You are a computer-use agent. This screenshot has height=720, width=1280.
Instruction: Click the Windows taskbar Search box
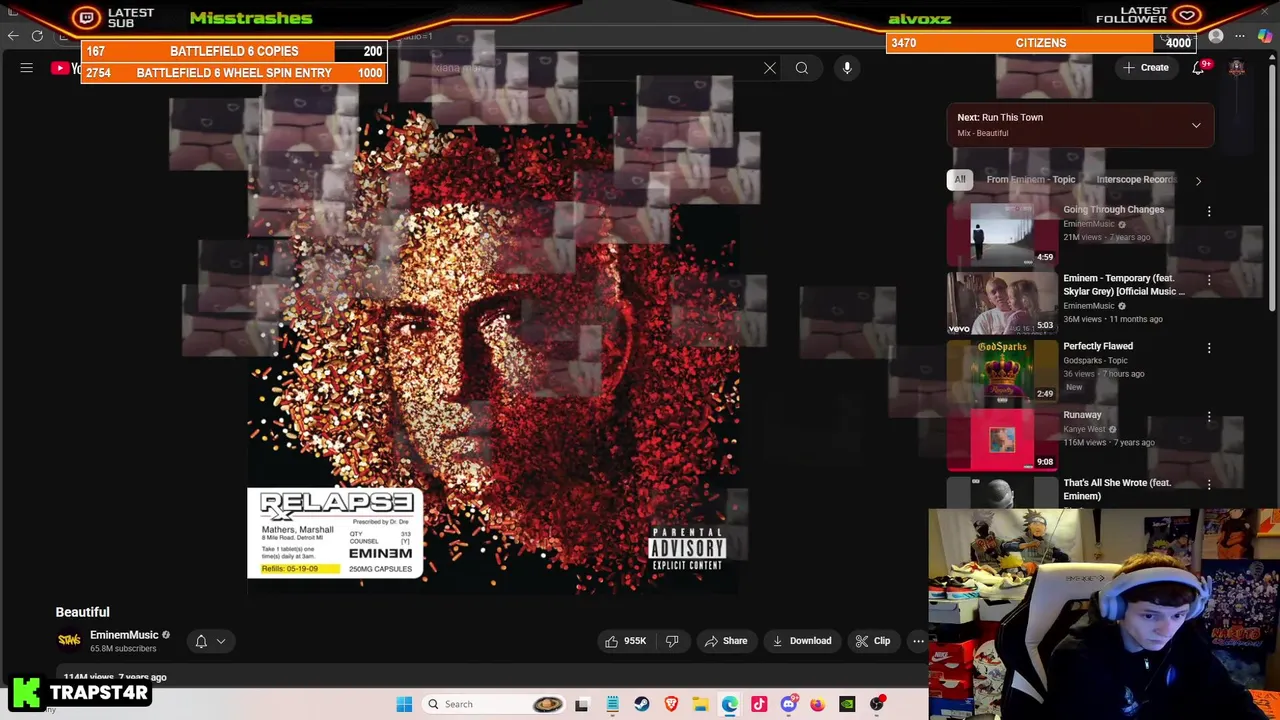pos(494,704)
